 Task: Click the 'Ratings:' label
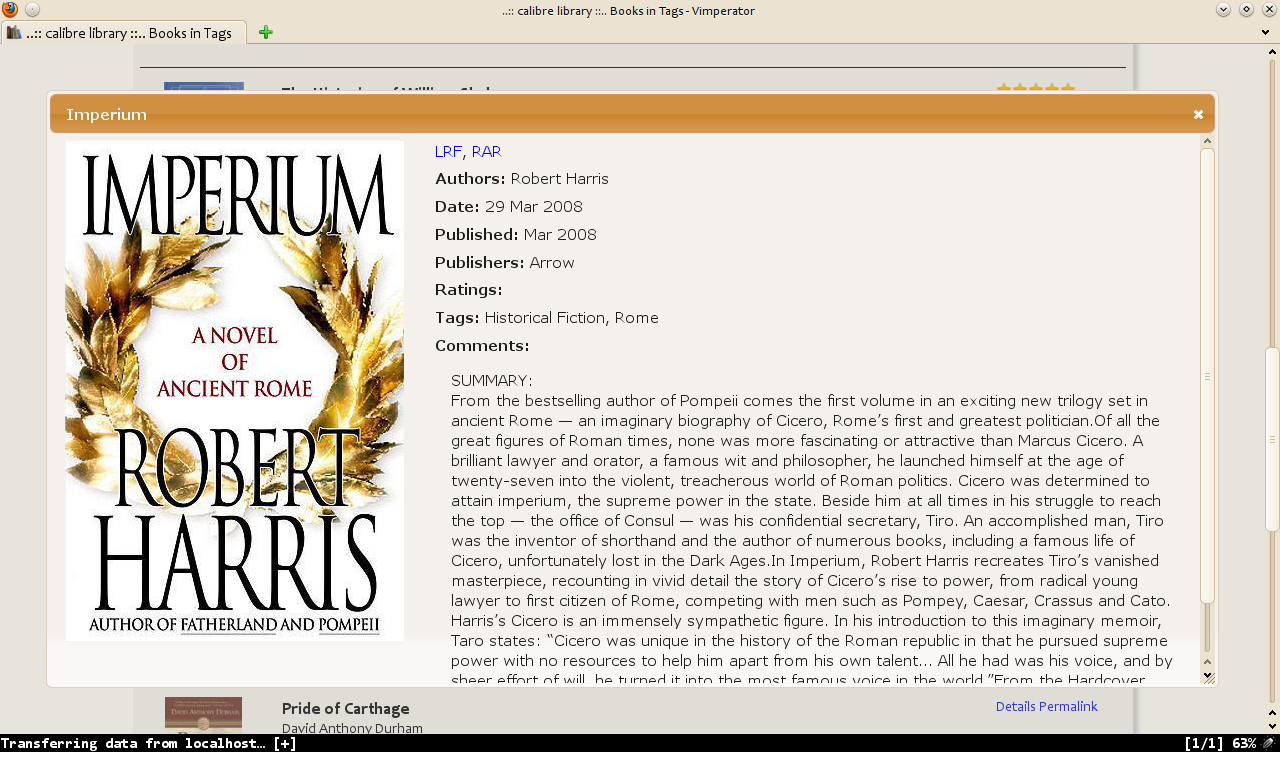[x=468, y=290]
